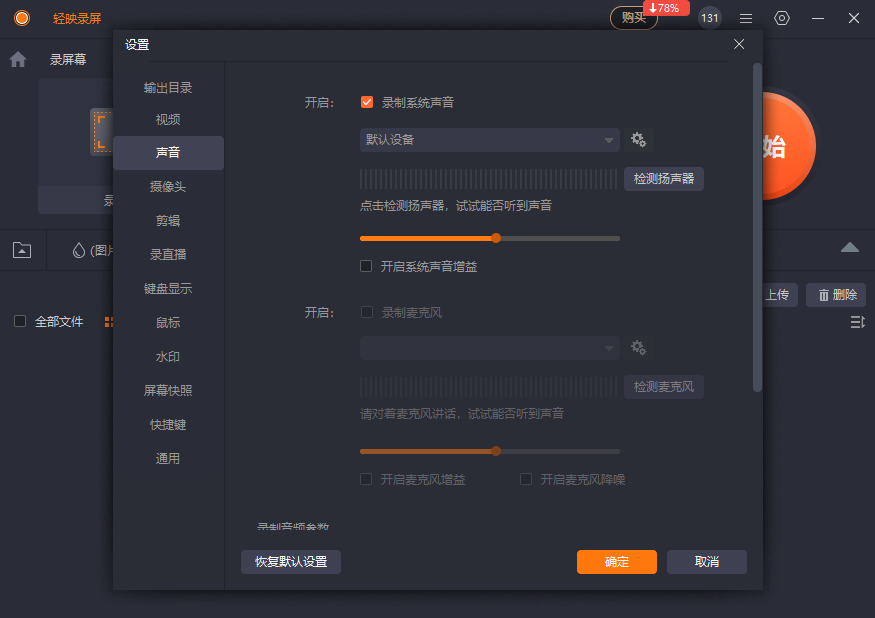This screenshot has height=618, width=875.
Task: Open the output folder icon in main window
Action: 22,250
